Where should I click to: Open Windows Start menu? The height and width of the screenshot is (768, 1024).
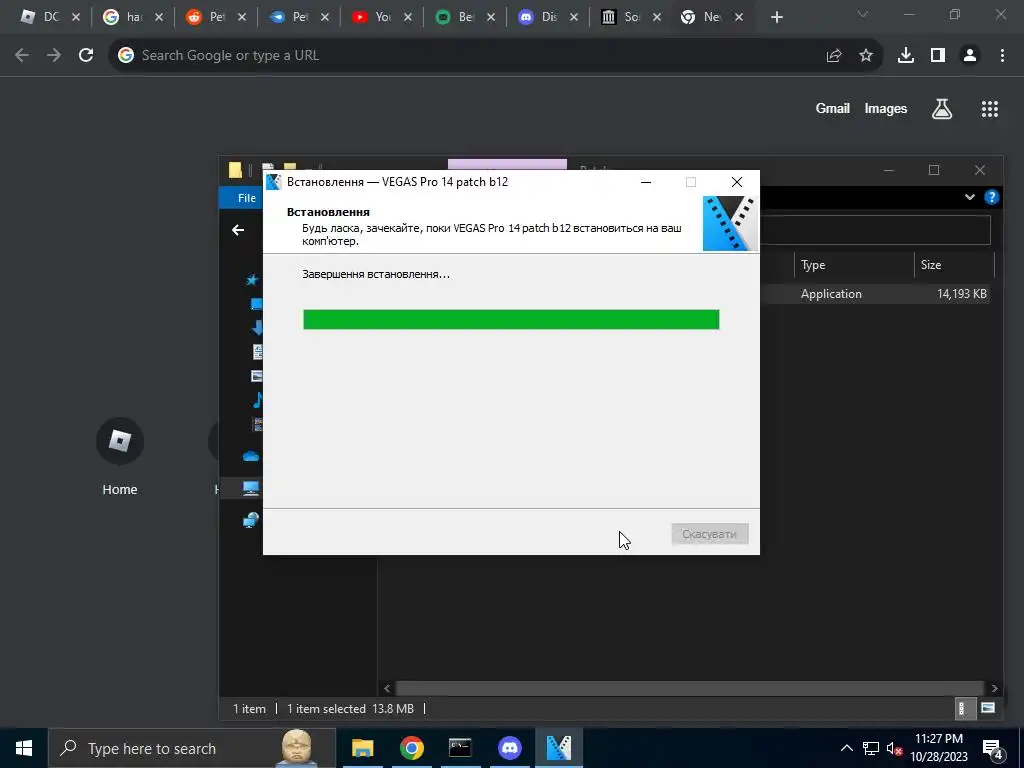24,748
